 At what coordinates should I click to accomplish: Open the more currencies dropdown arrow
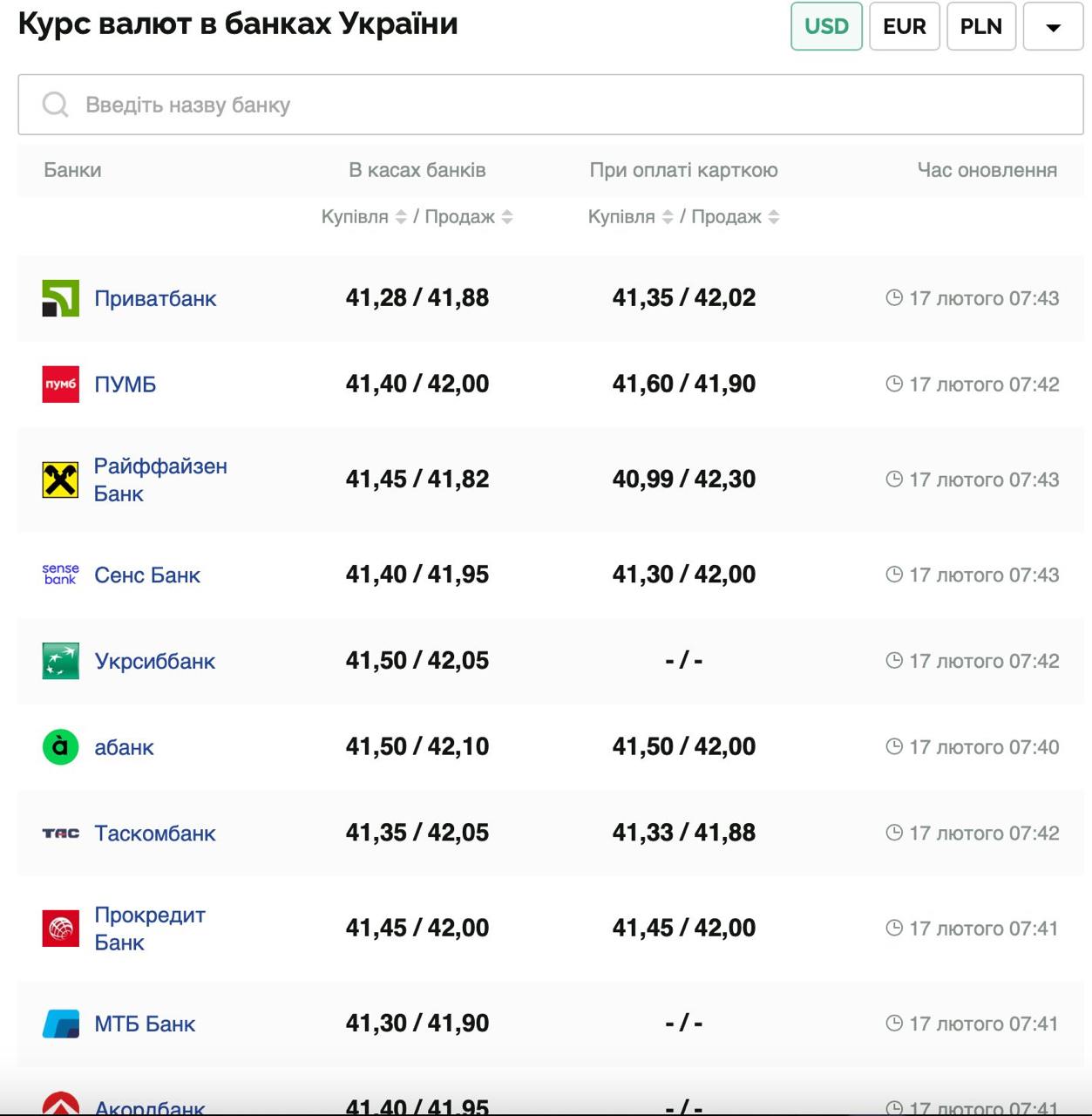pos(1053,27)
